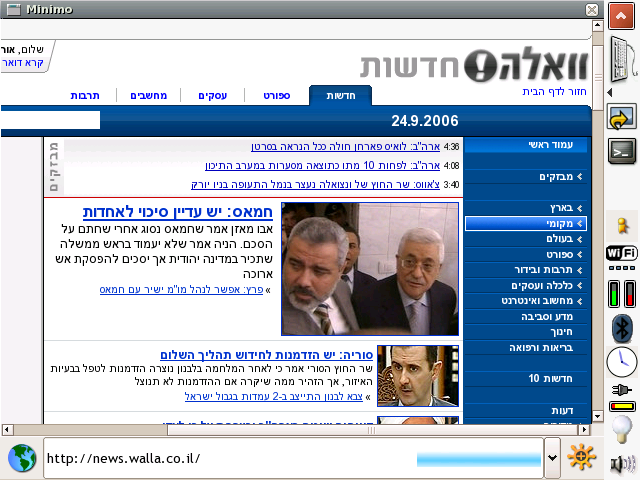Open the URL history dropdown arrow

[552, 458]
